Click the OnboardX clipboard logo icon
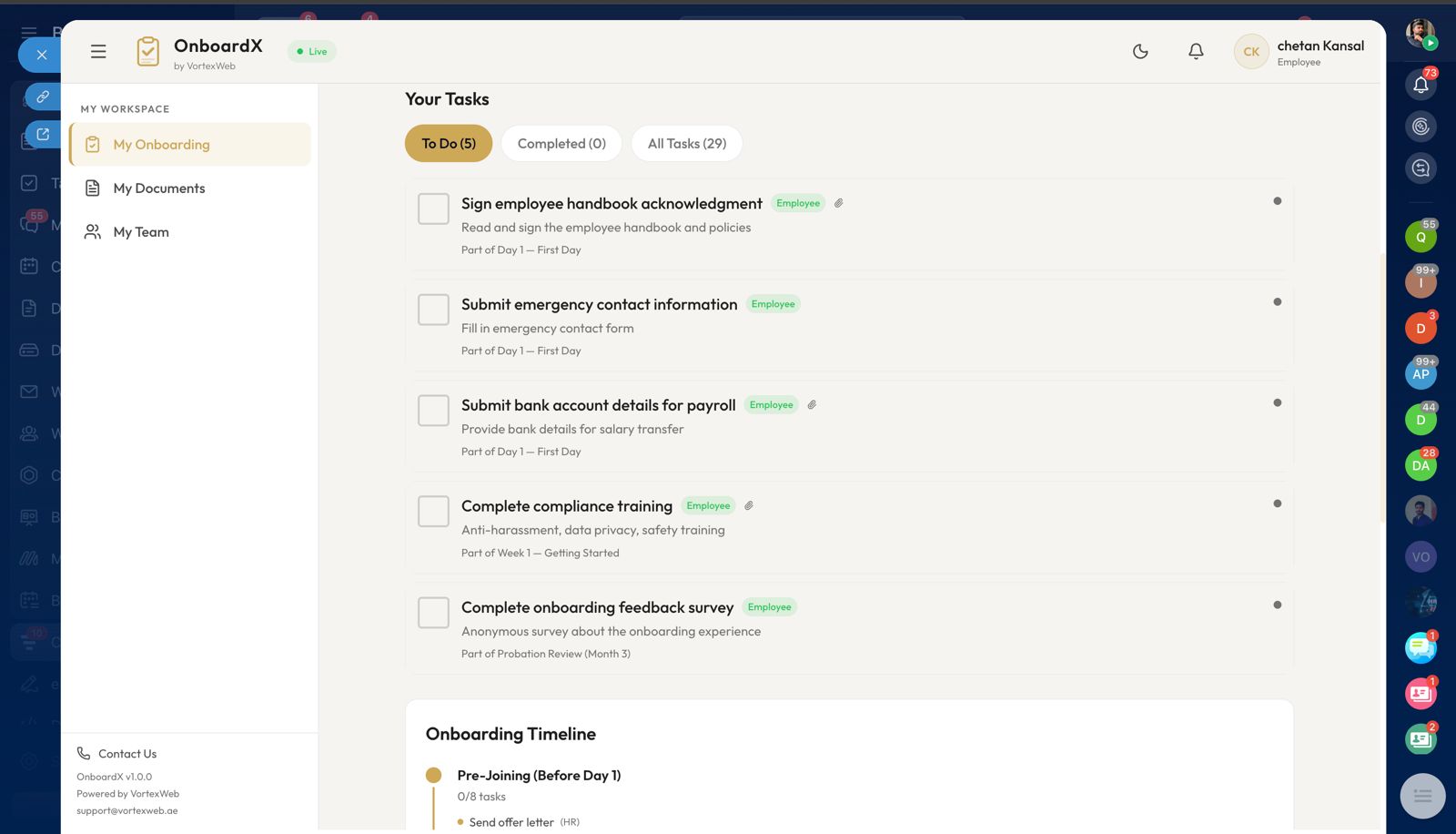Viewport: 1456px width, 834px height. [147, 52]
